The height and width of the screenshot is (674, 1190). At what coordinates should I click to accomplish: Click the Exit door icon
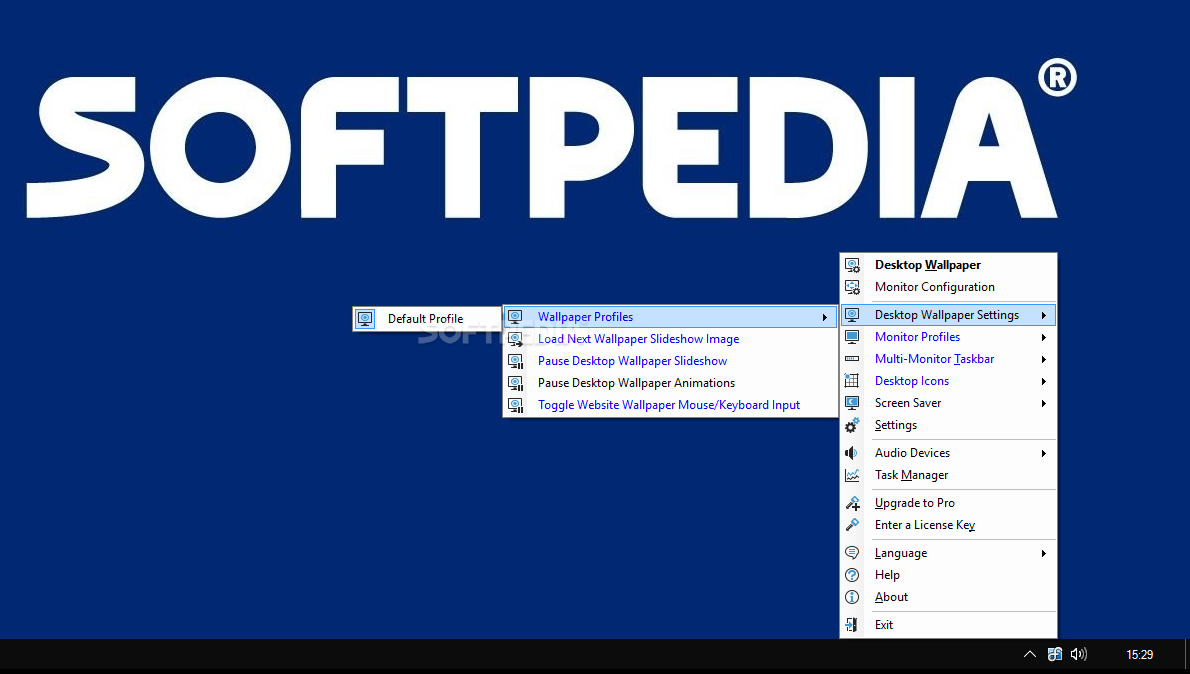click(852, 625)
